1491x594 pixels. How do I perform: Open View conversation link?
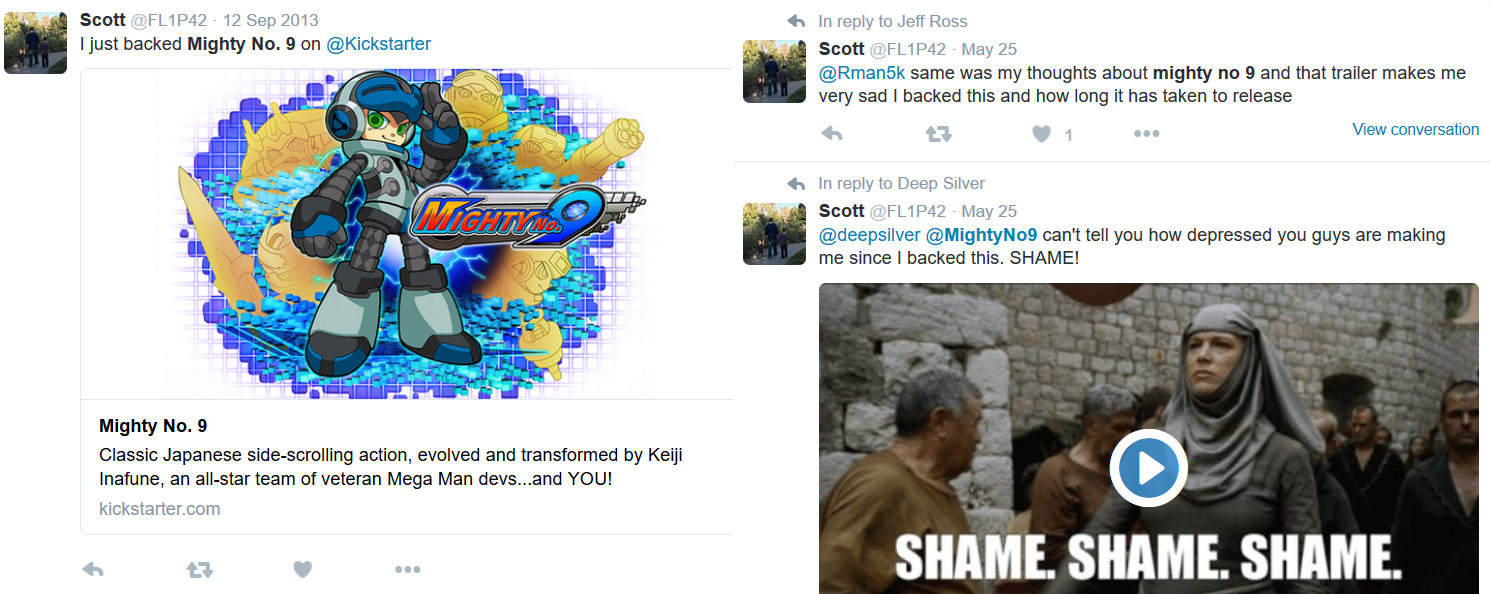click(x=1415, y=129)
